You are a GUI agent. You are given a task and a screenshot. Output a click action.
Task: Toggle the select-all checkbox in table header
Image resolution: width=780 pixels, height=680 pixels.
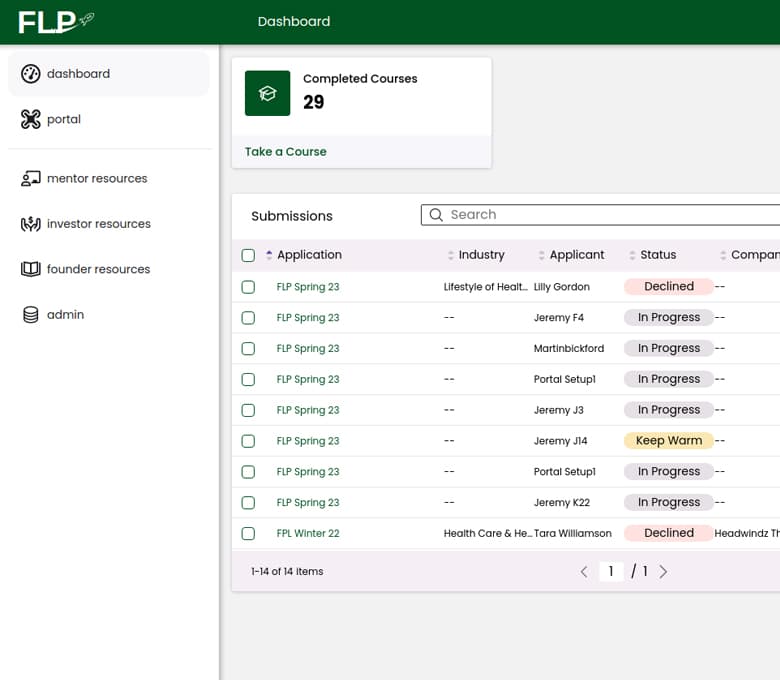(x=248, y=255)
